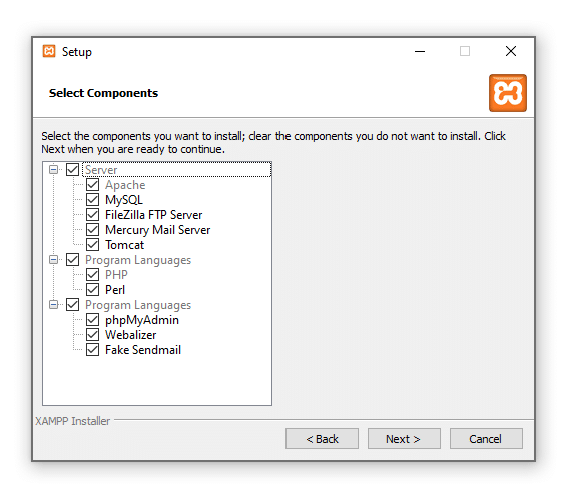Viewport: 570px width, 496px height.
Task: Select the Mercury Mail Server label
Action: pos(157,230)
